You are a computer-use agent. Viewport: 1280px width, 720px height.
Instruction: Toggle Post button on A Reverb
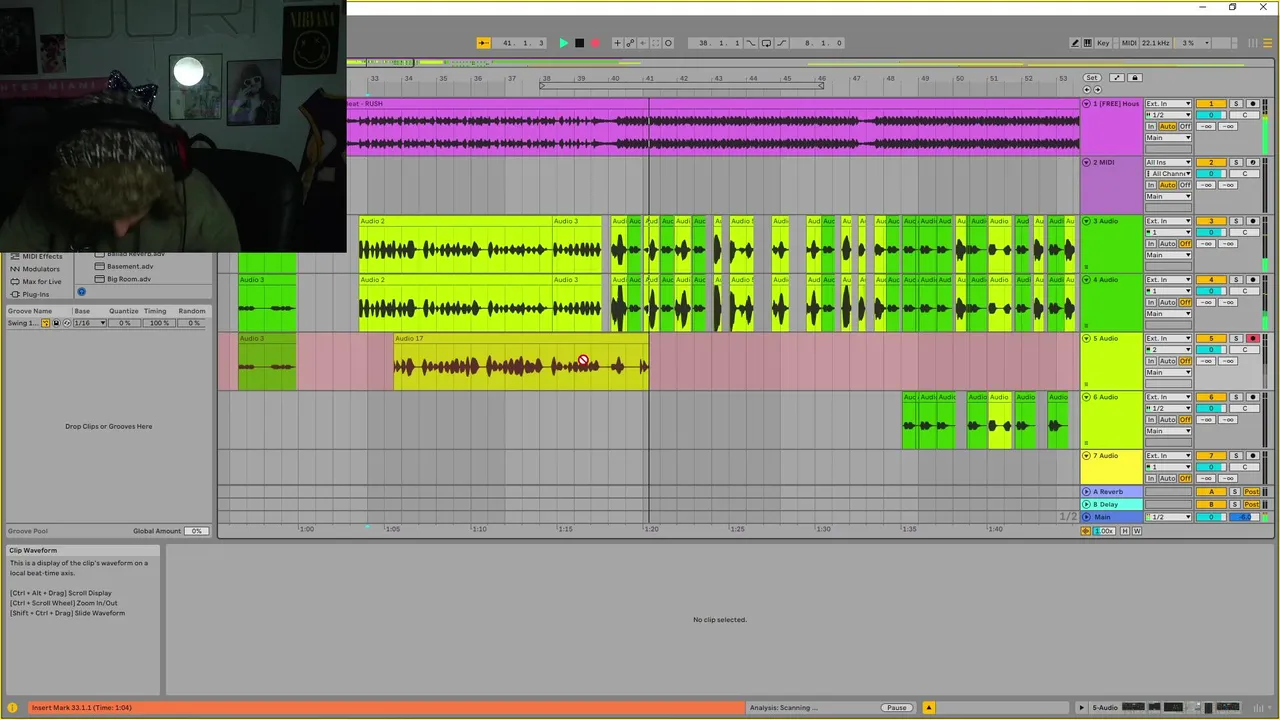[1251, 492]
